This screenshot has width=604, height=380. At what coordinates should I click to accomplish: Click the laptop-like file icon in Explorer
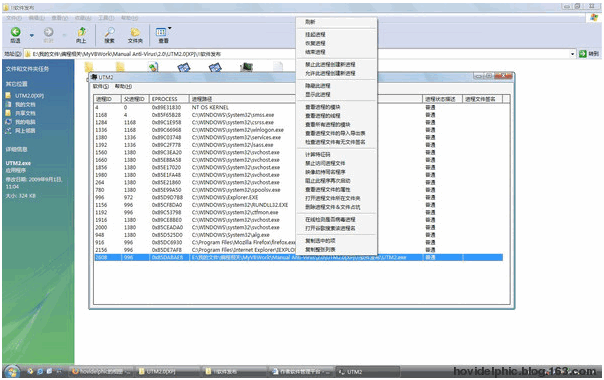(246, 67)
